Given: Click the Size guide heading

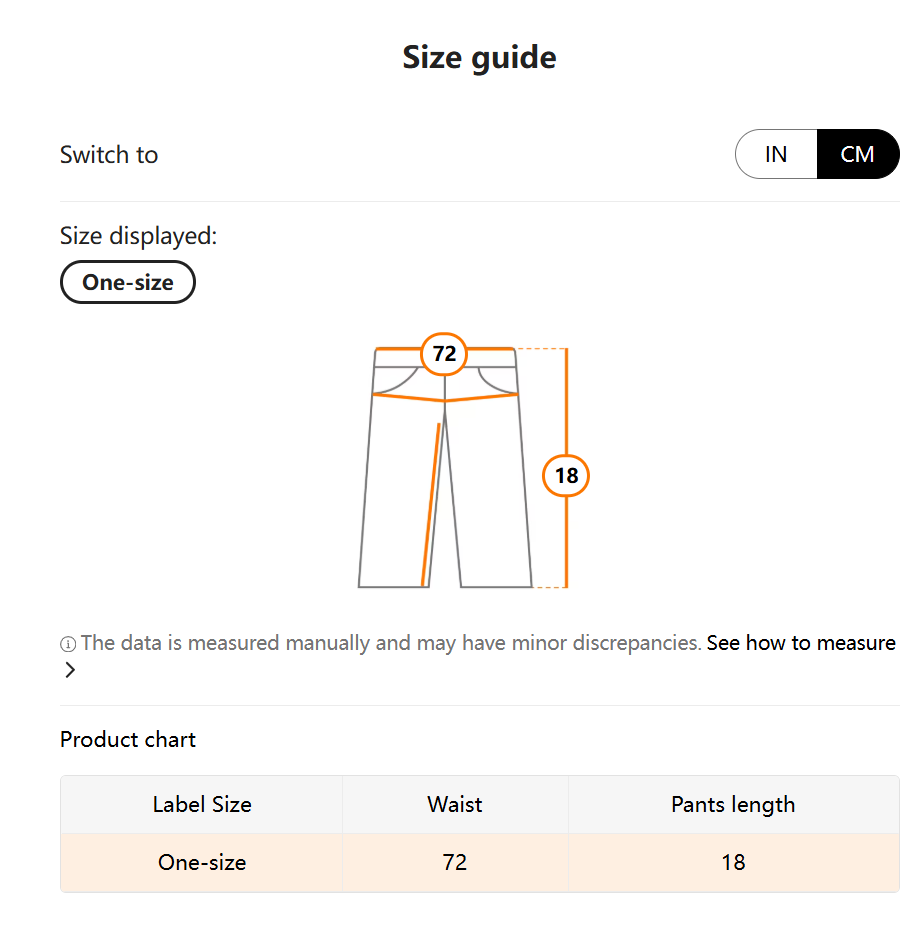Looking at the screenshot, I should (479, 57).
